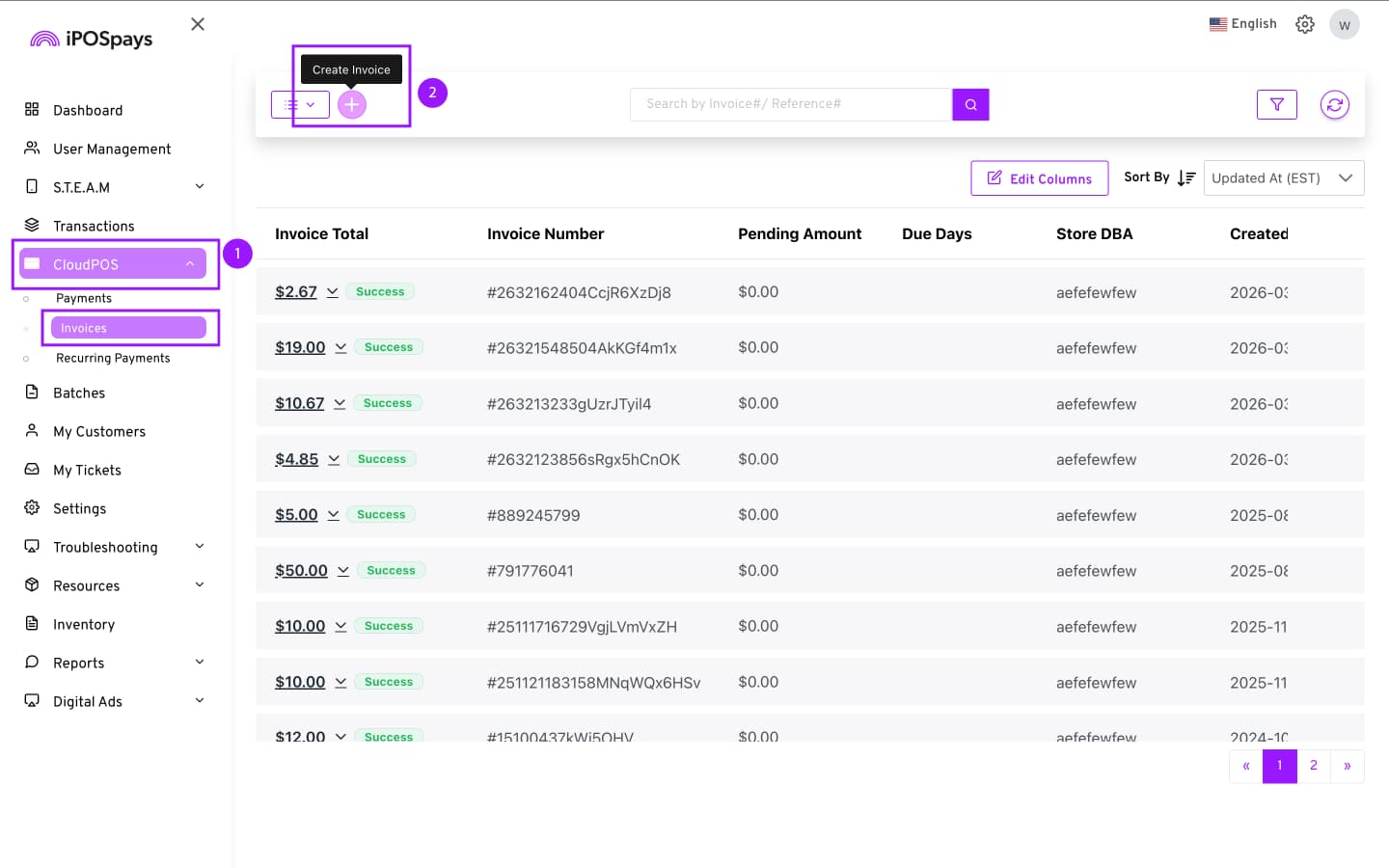Click the Edit Columns button
This screenshot has height=868, width=1389.
click(x=1039, y=178)
